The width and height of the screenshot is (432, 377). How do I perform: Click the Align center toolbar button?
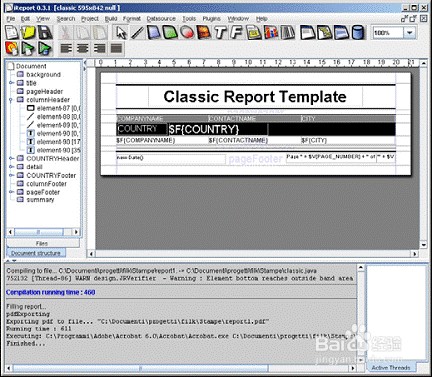[x=83, y=49]
